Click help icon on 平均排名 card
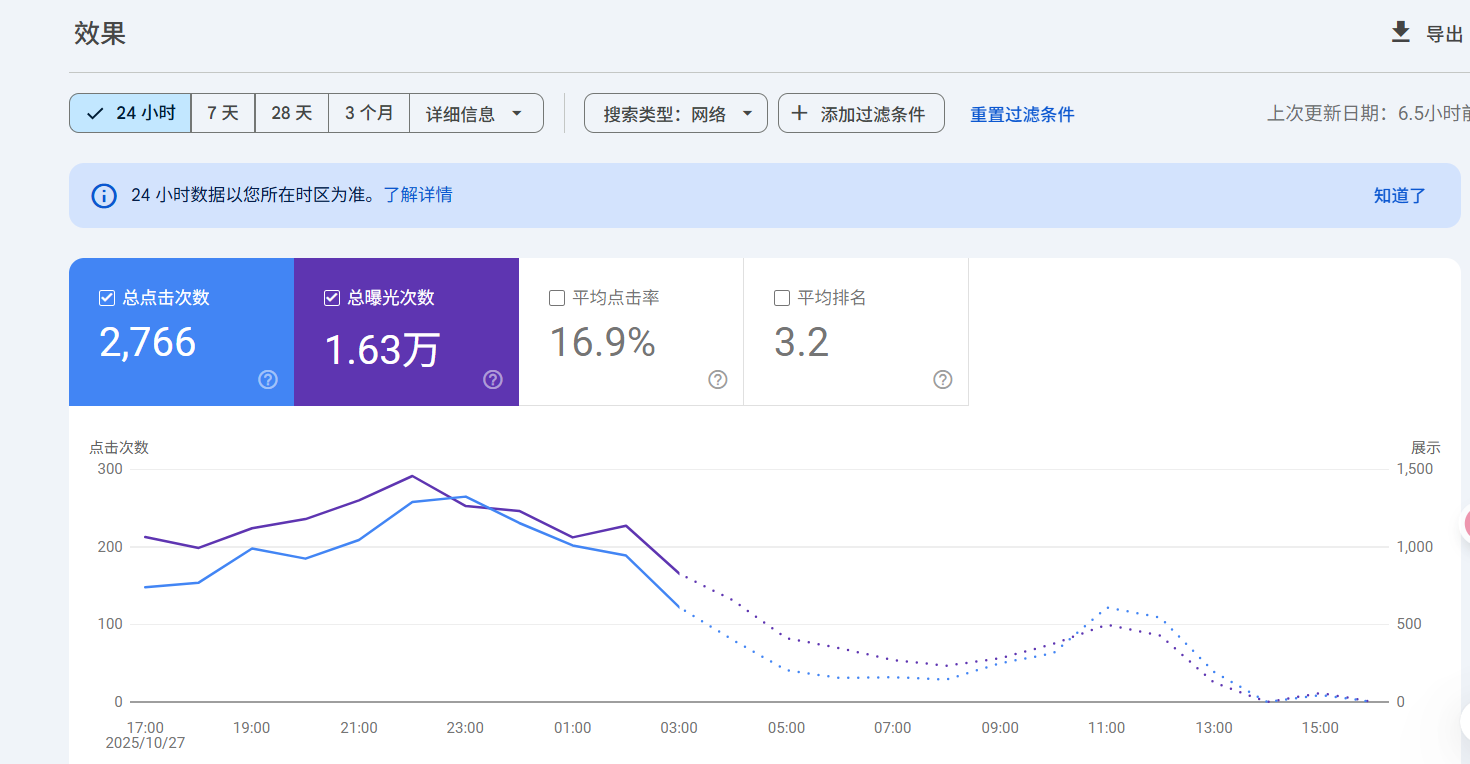The image size is (1470, 764). tap(943, 380)
